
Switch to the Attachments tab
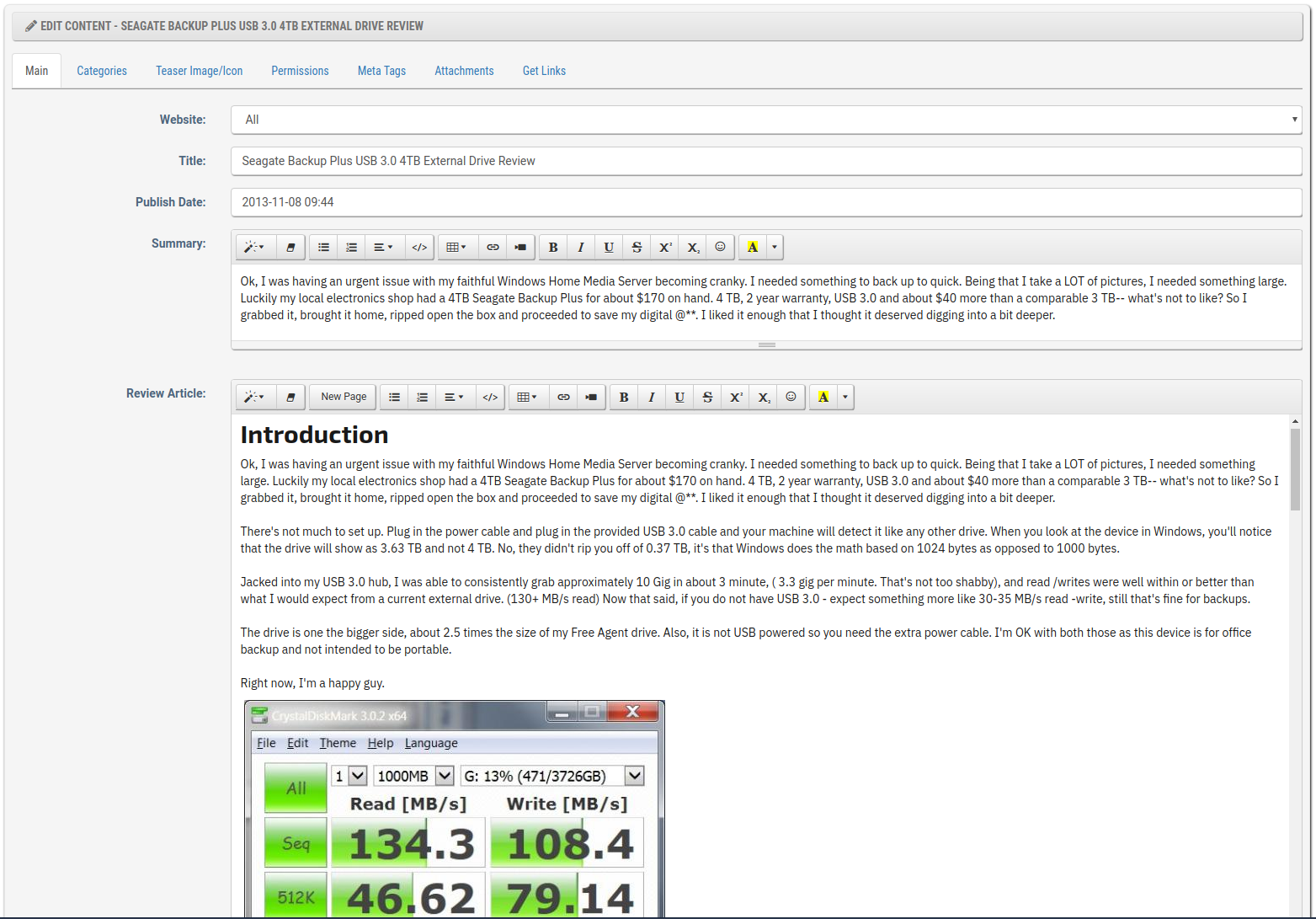point(464,71)
